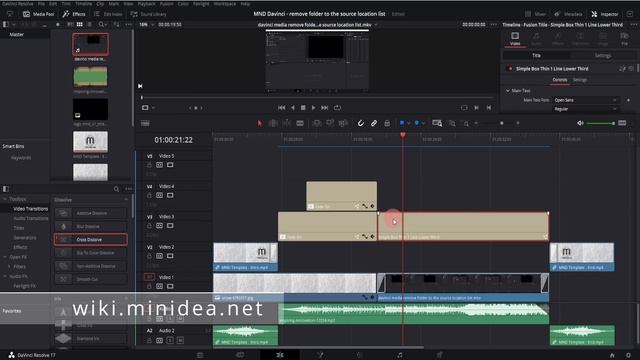Add a blue Flag to clip
The image size is (640, 360).
click(402, 123)
